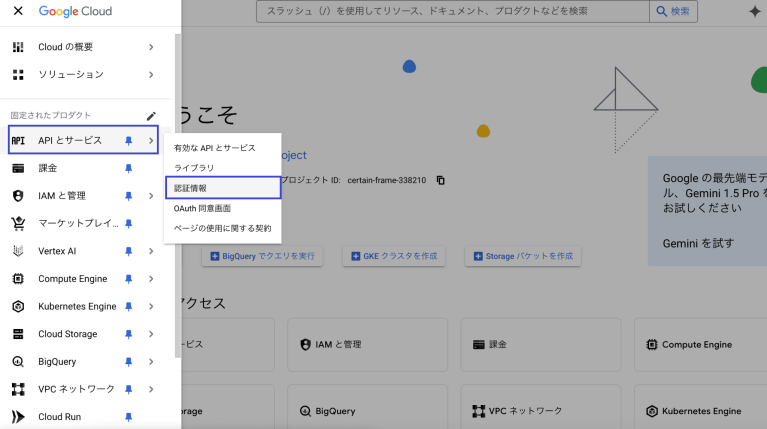Screen dimensions: 767x429
Task: Open the IAM と管理 quick access card
Action: (x=367, y=344)
